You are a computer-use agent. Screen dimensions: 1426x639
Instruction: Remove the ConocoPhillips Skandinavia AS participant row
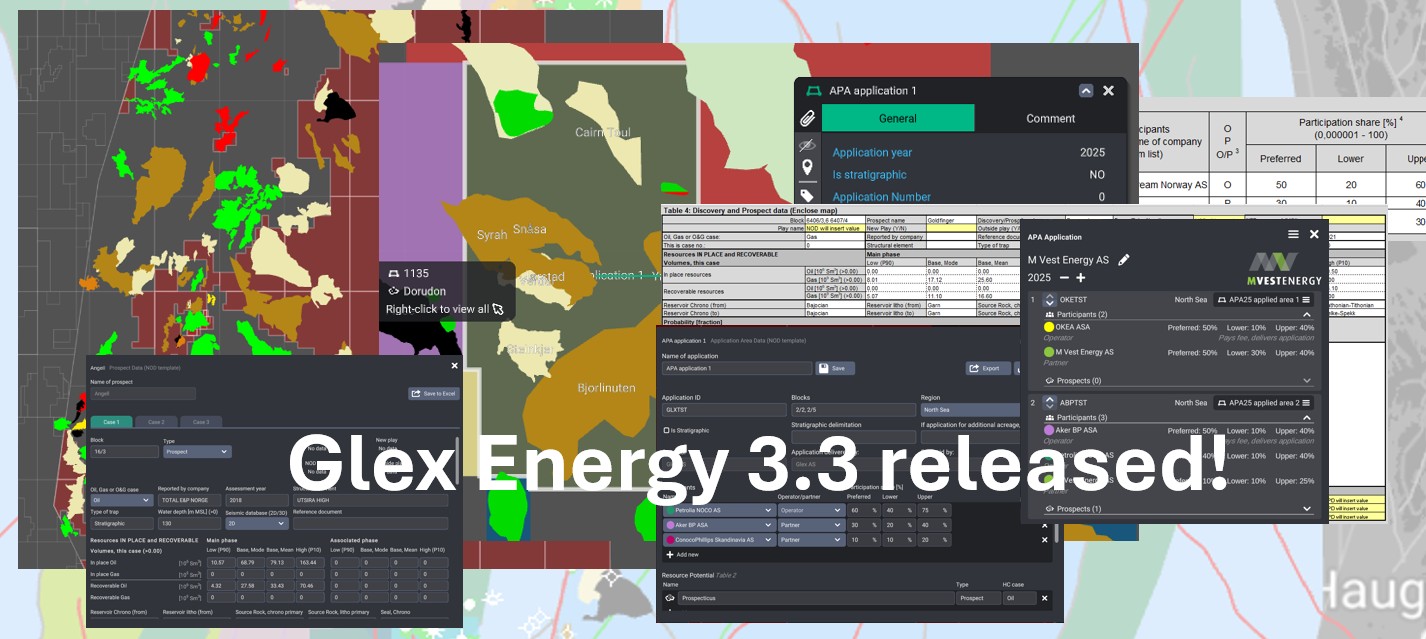tap(1045, 540)
